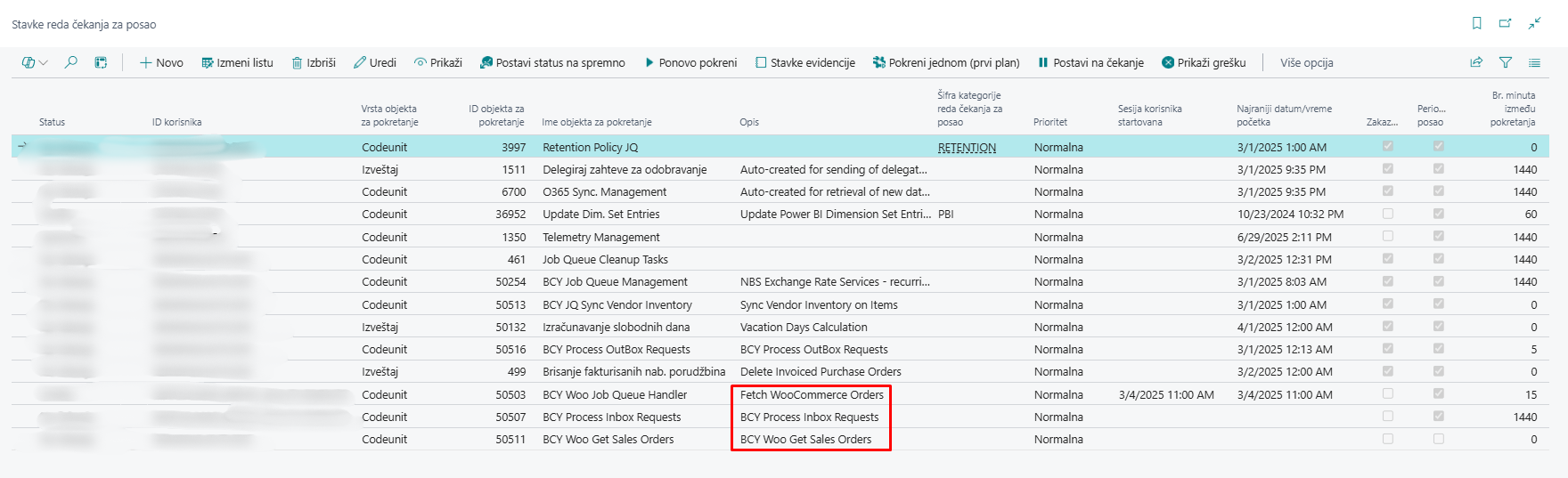The height and width of the screenshot is (478, 1568).
Task: Click Postavi status na spremno action
Action: click(x=552, y=62)
